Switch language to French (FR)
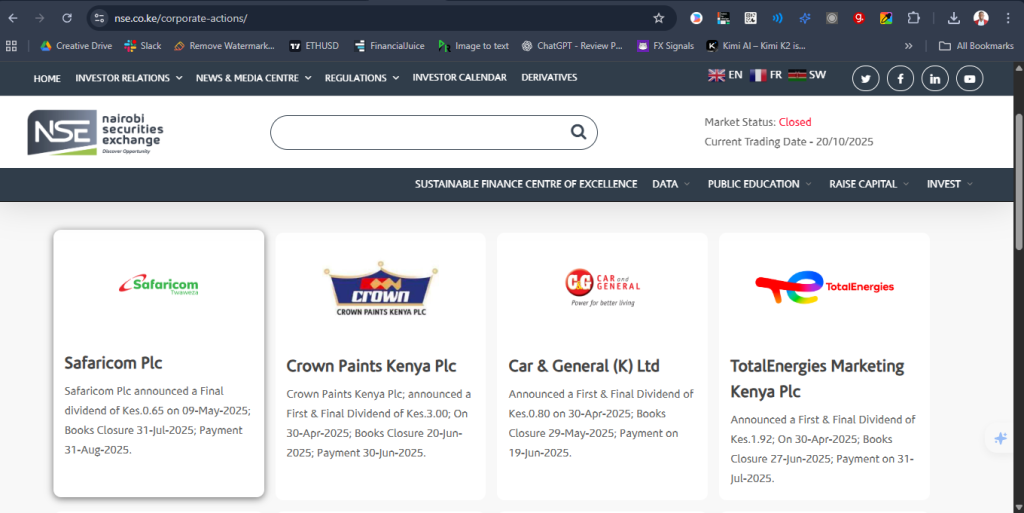The height and width of the screenshot is (513, 1024). pos(766,75)
